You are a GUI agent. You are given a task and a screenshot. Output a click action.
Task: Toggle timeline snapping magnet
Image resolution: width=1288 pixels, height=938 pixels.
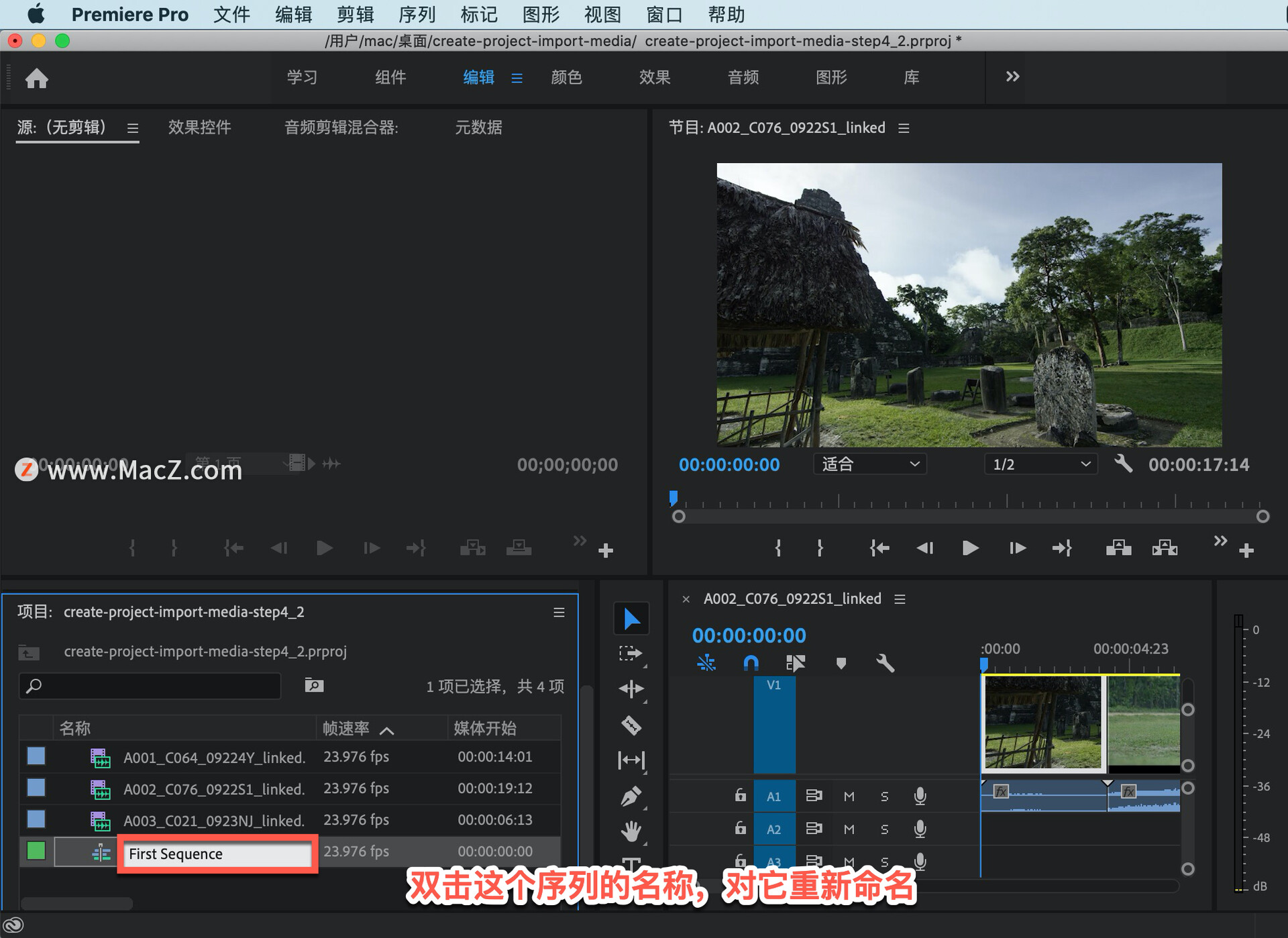point(751,664)
